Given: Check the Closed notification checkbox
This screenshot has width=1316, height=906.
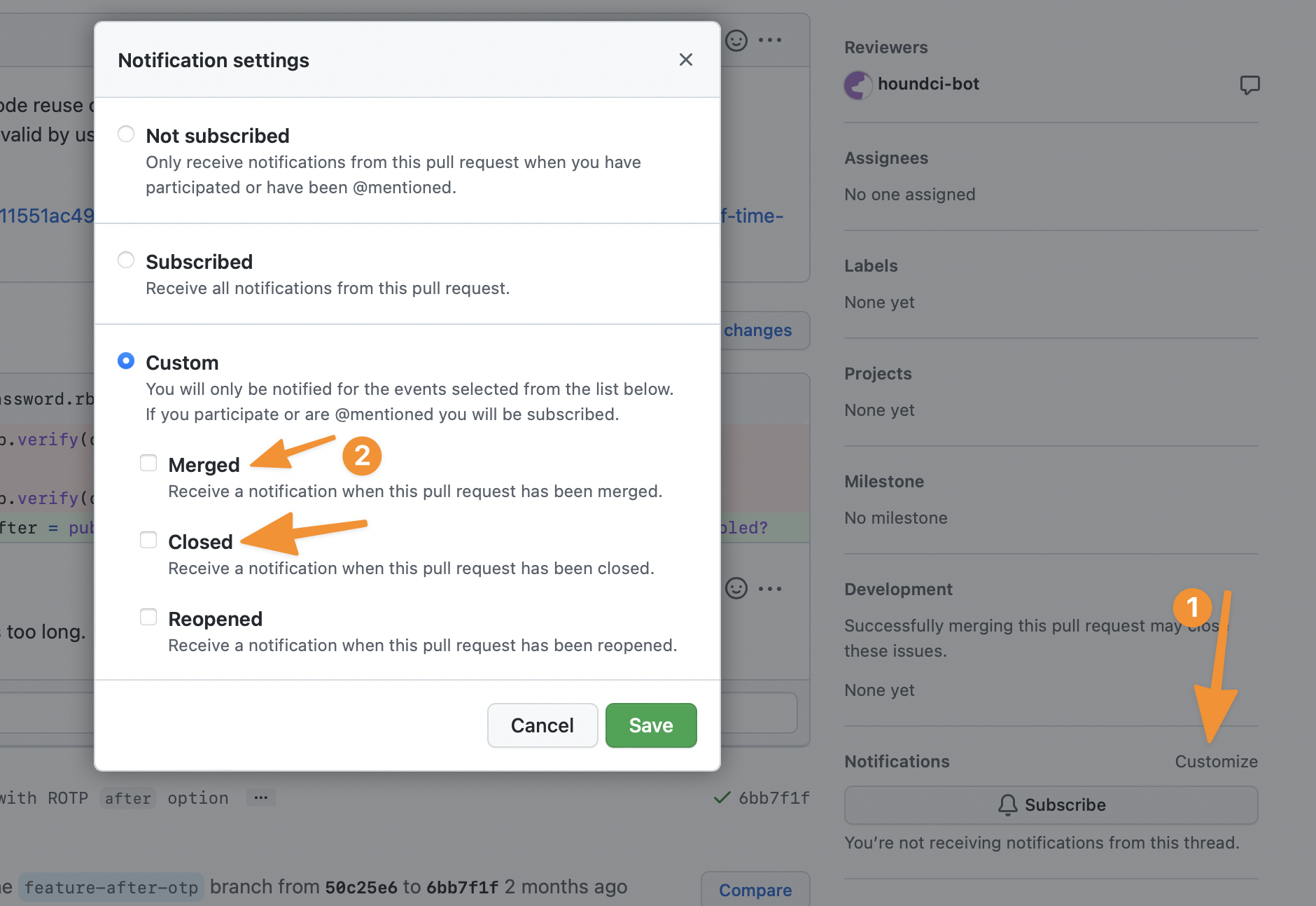Looking at the screenshot, I should (x=148, y=540).
